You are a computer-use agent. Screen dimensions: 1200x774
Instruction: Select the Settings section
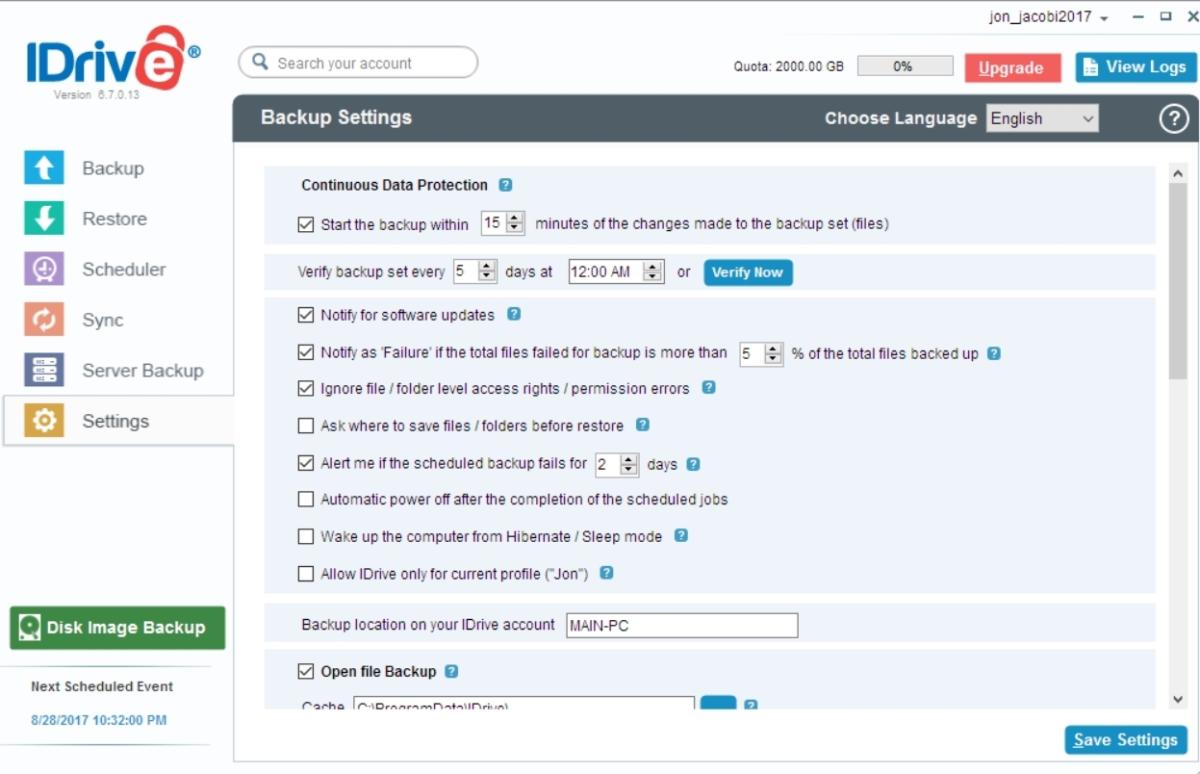[116, 421]
